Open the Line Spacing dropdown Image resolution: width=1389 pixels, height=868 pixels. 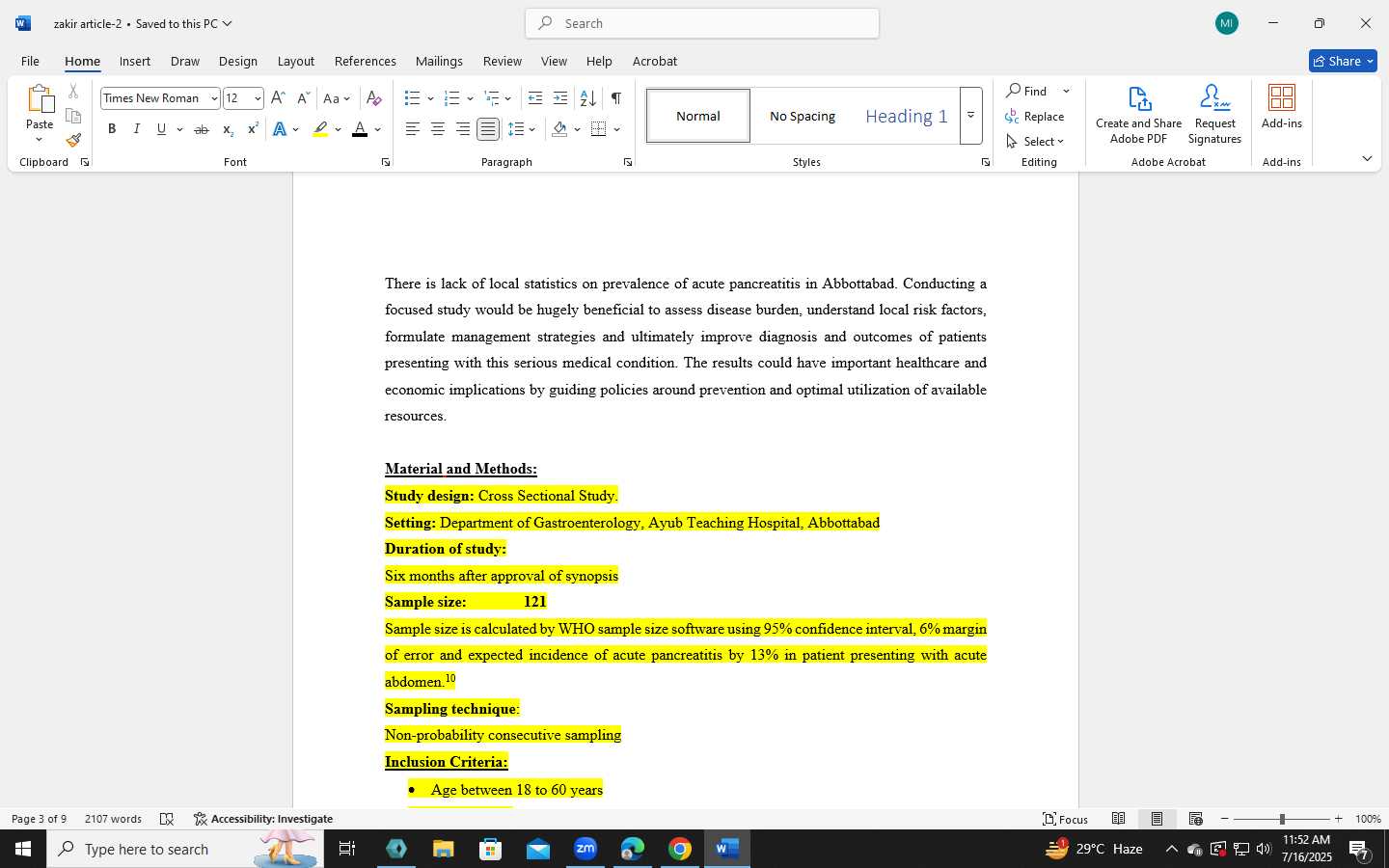coord(522,129)
